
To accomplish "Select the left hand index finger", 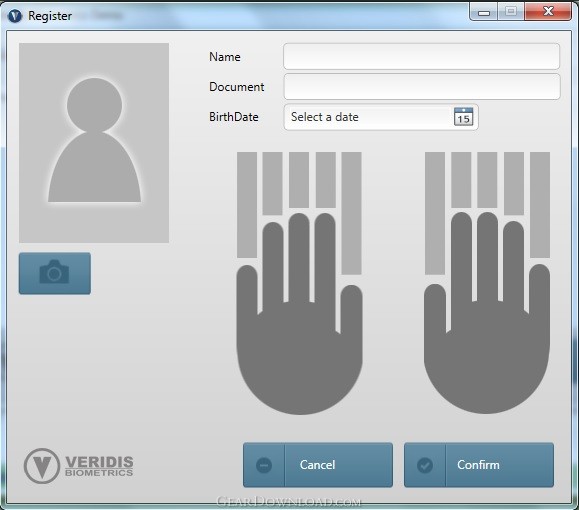I will coord(326,180).
